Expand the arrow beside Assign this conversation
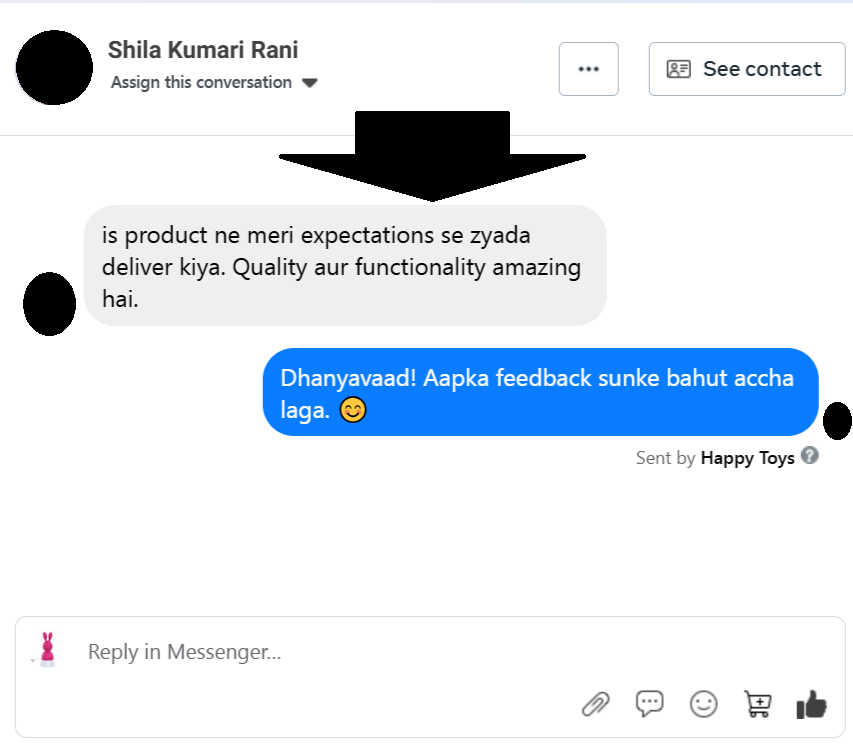Image resolution: width=853 pixels, height=750 pixels. pyautogui.click(x=310, y=83)
